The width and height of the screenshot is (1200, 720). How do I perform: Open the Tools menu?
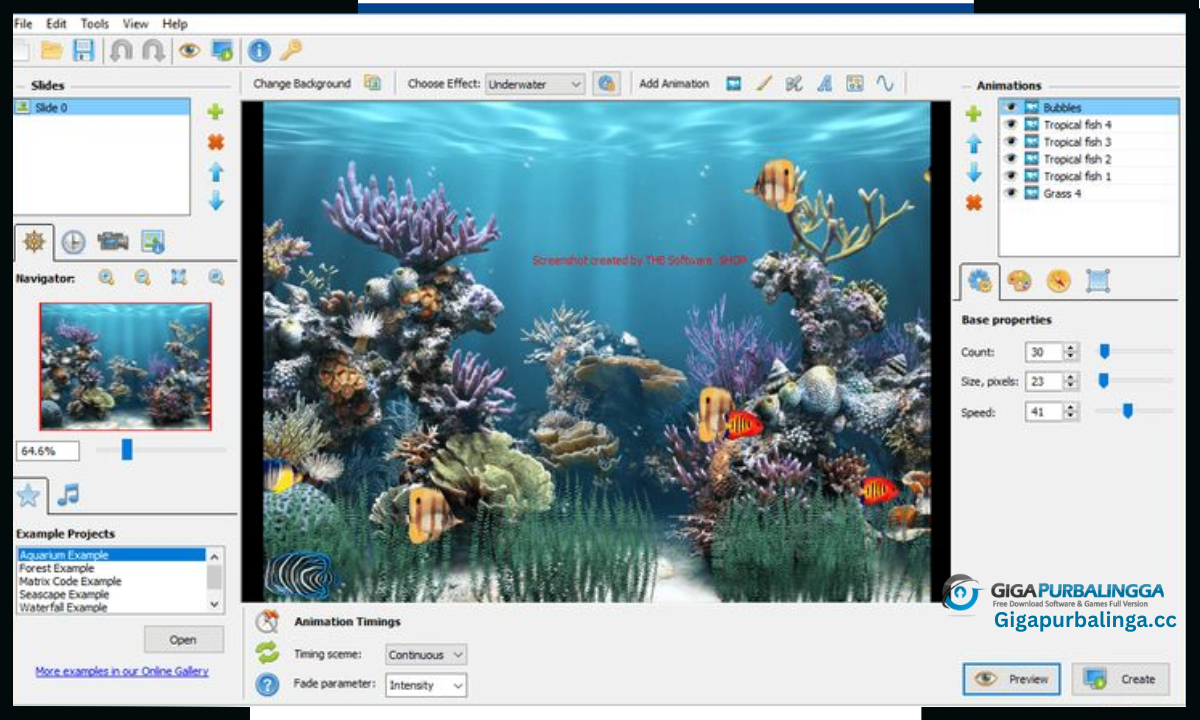pyautogui.click(x=95, y=23)
